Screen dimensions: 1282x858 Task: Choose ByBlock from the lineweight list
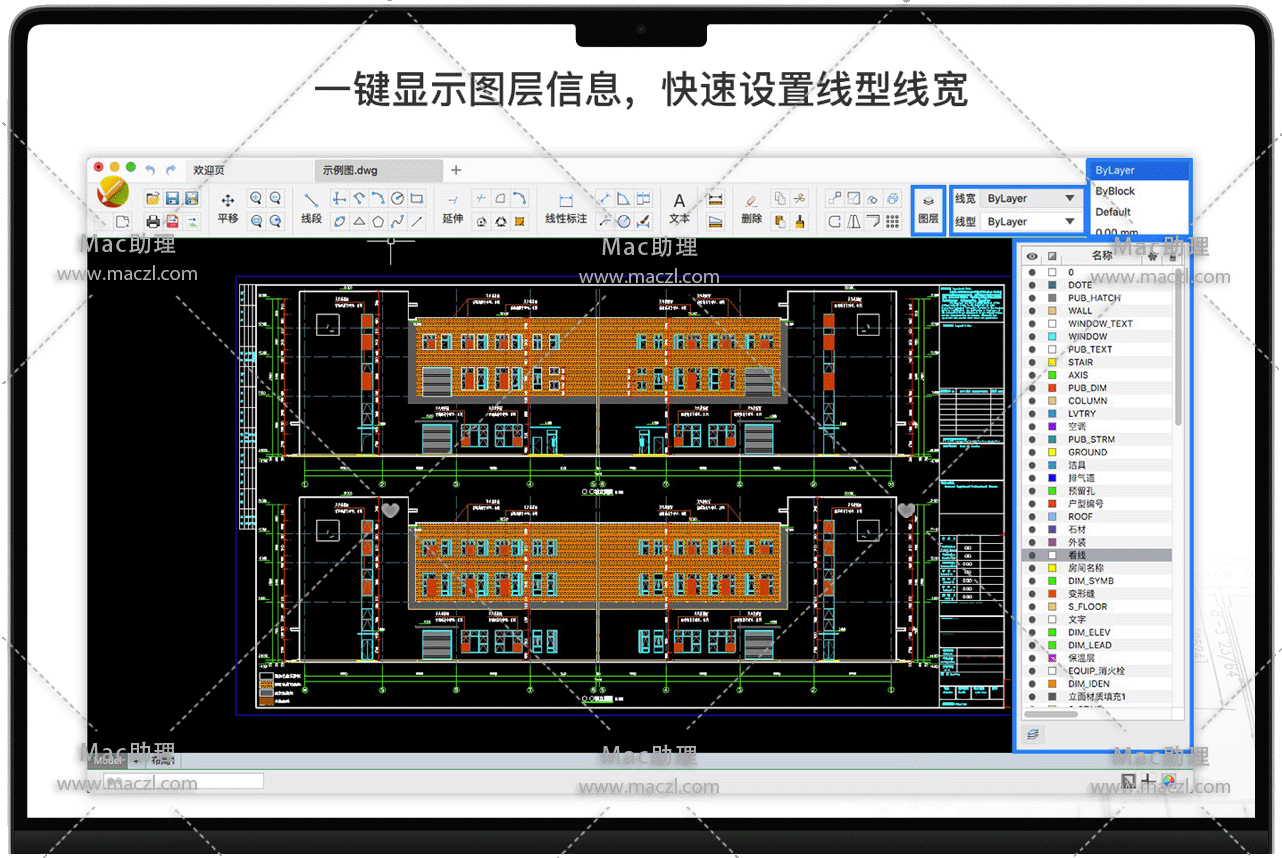1115,191
